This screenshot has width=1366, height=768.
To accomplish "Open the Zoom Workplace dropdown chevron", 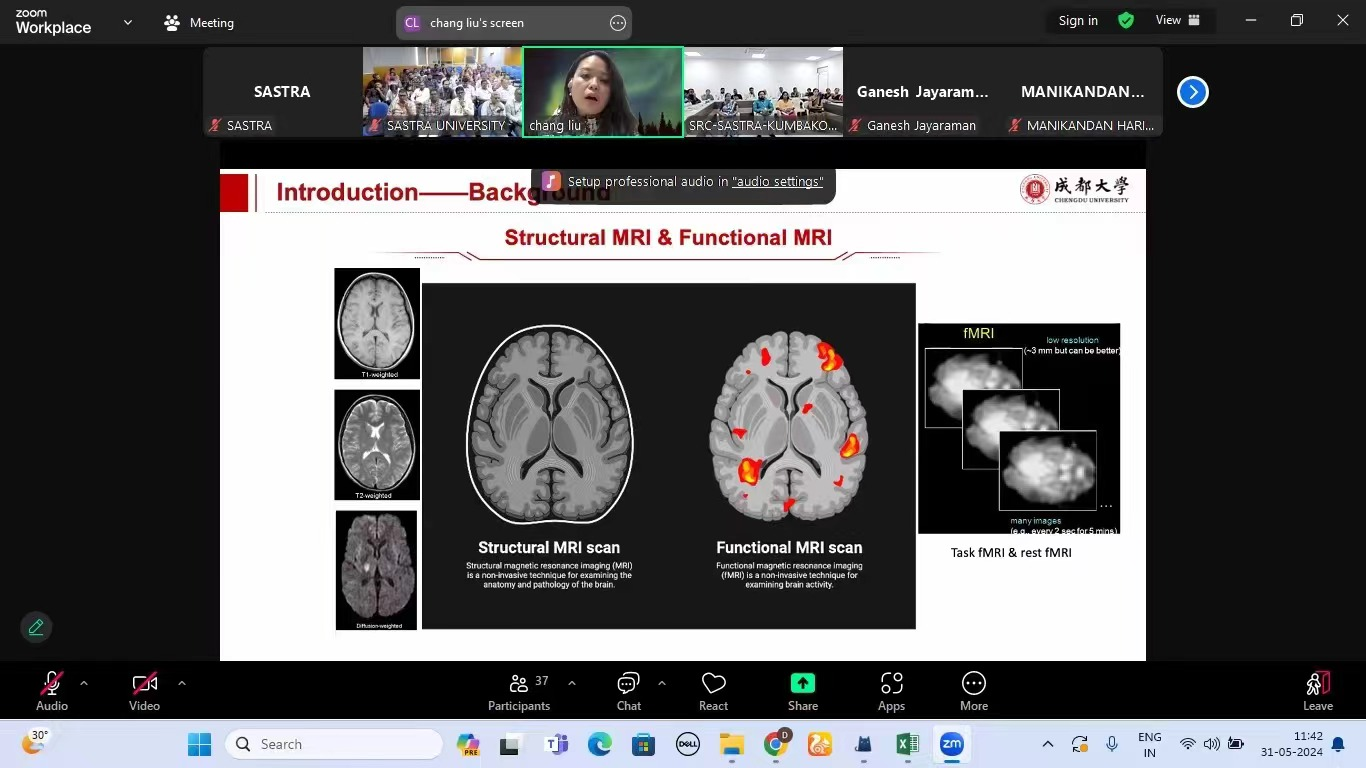I will click(x=127, y=22).
